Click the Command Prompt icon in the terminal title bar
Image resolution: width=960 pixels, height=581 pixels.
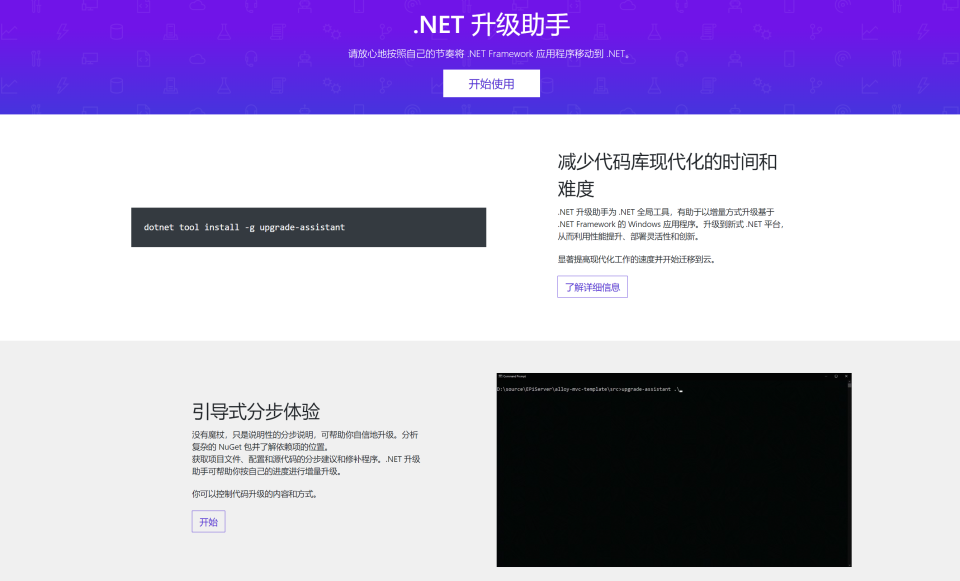tap(502, 376)
